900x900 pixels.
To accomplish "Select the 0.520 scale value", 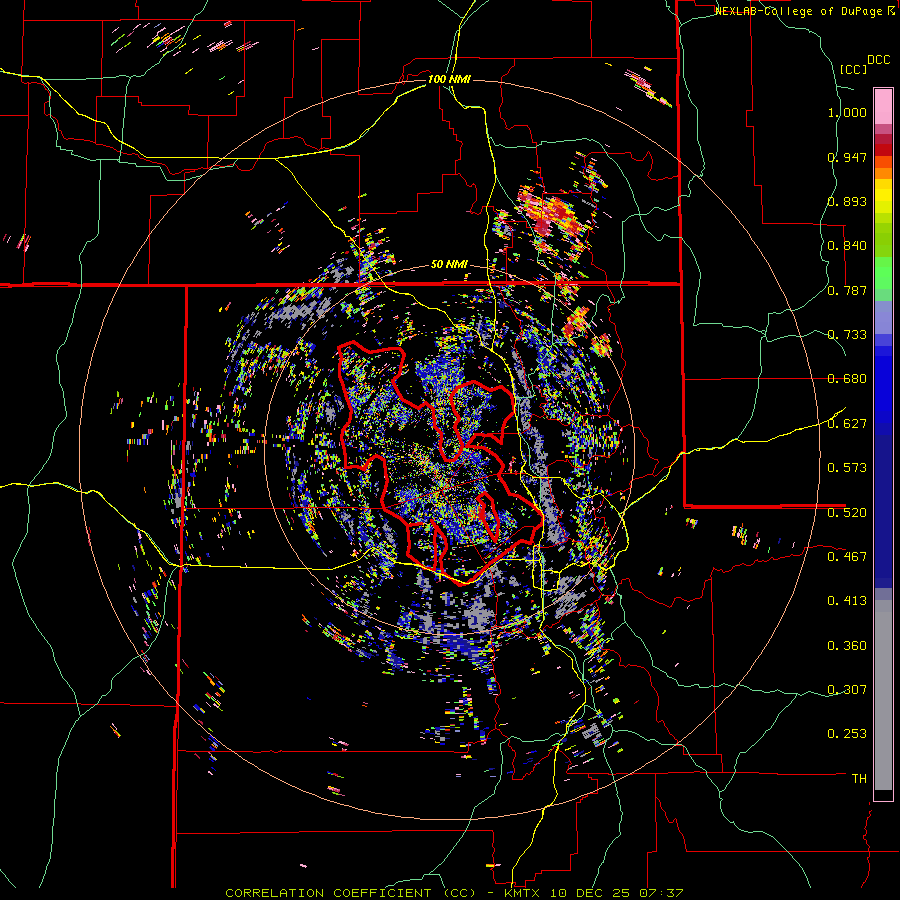I will [x=847, y=512].
